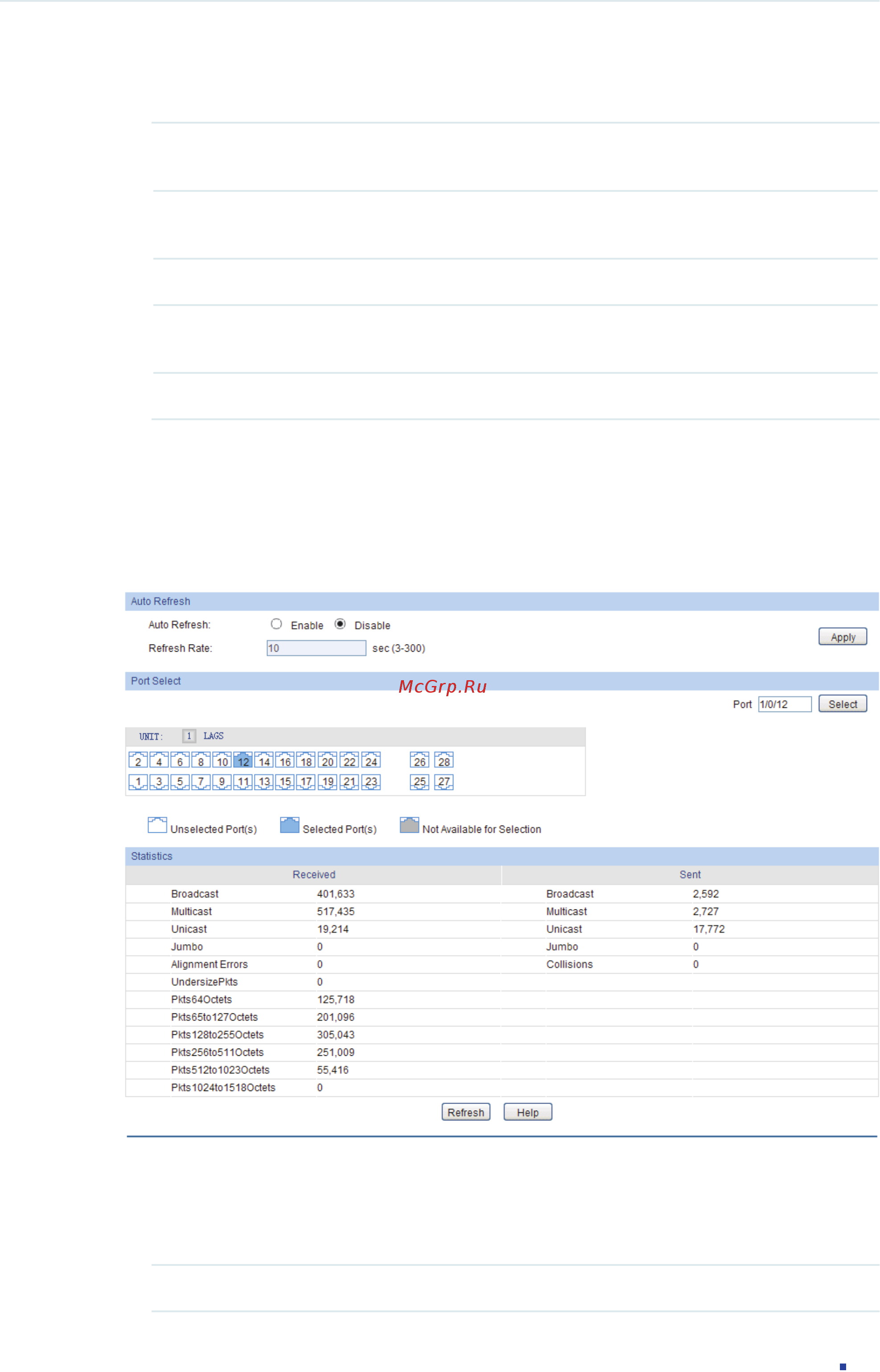The width and height of the screenshot is (880, 1372).
Task: Select port 4 icon
Action: [x=159, y=760]
